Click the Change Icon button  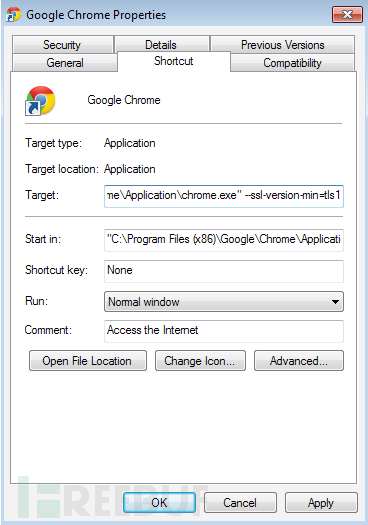tap(200, 361)
